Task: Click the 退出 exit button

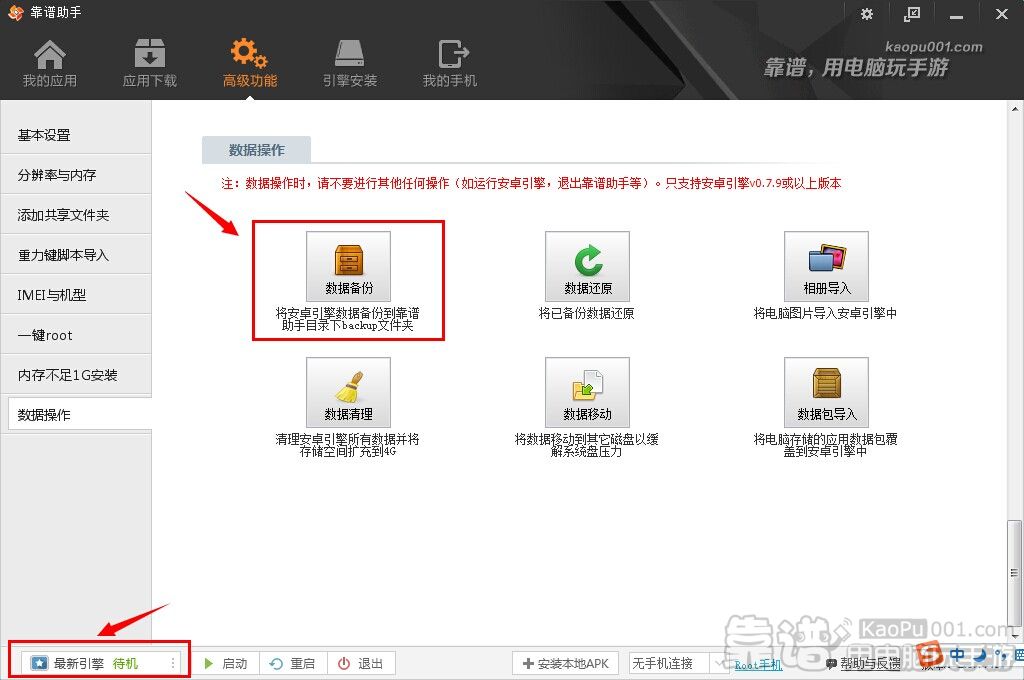Action: (x=360, y=664)
